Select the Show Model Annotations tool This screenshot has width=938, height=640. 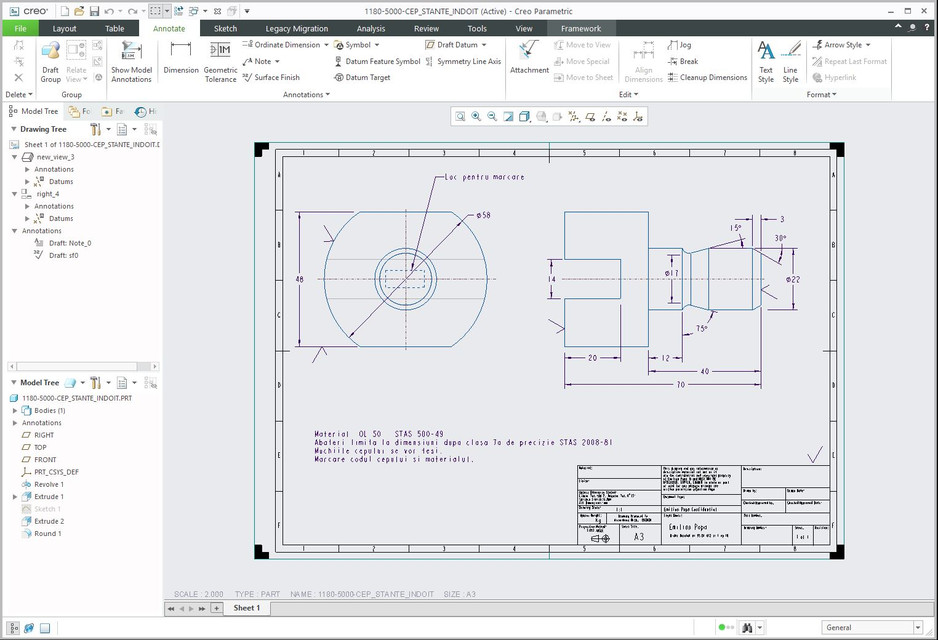pyautogui.click(x=131, y=63)
